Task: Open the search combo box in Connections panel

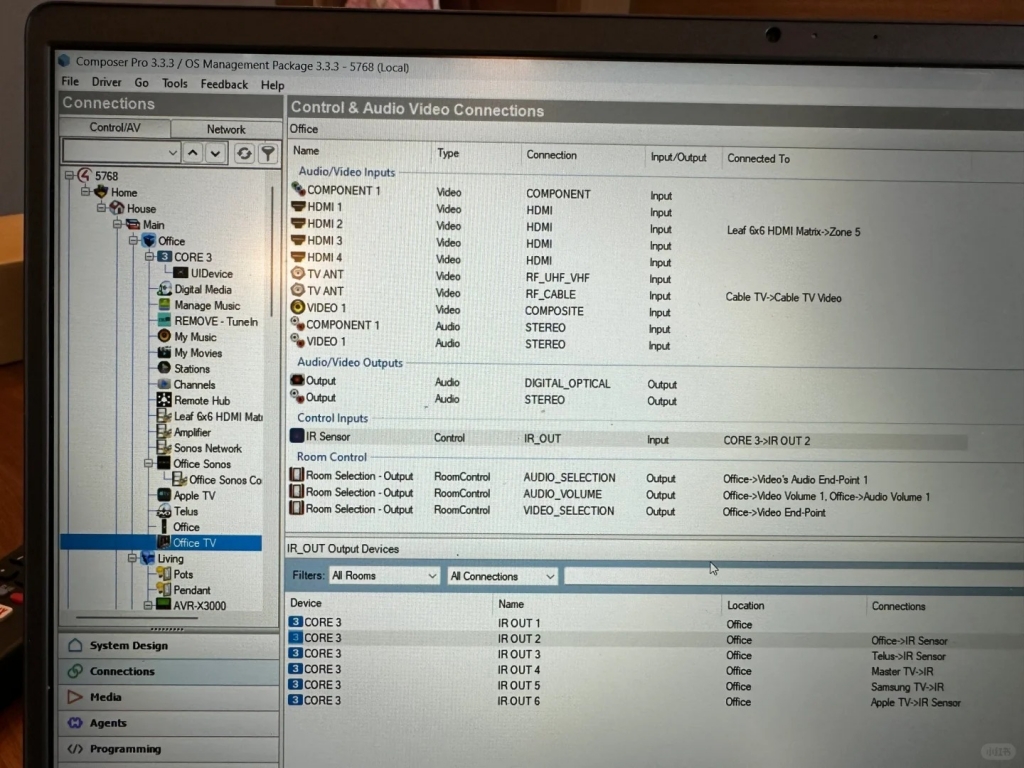Action: 121,152
